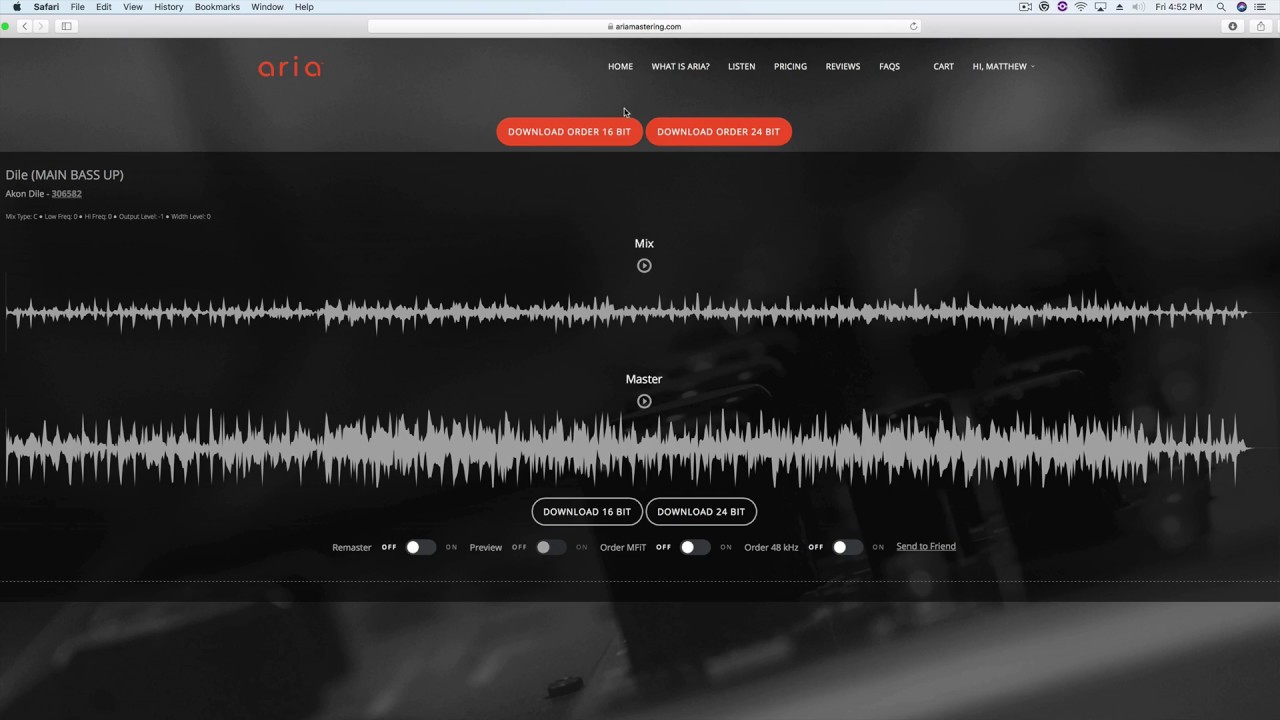Toggle the Order 48 kHz switch

847,547
